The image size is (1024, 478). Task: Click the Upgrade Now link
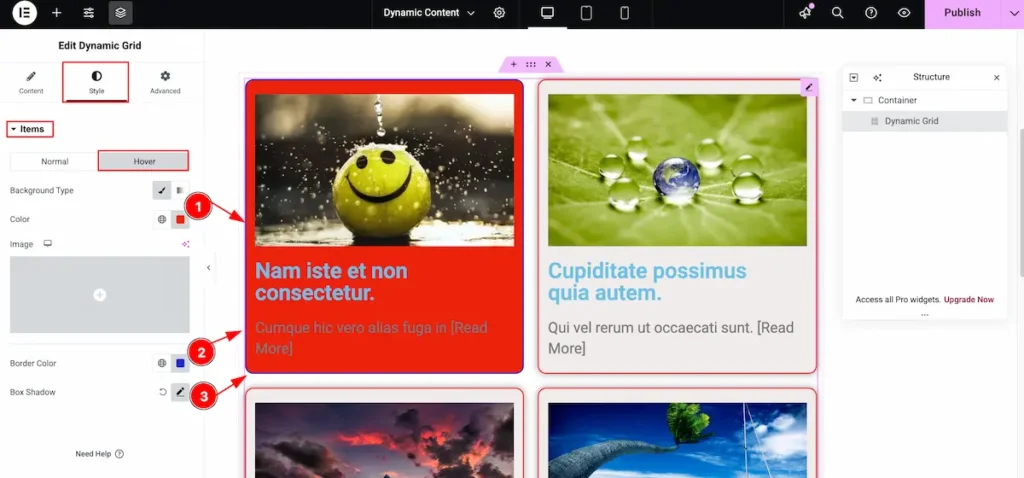[x=969, y=300]
